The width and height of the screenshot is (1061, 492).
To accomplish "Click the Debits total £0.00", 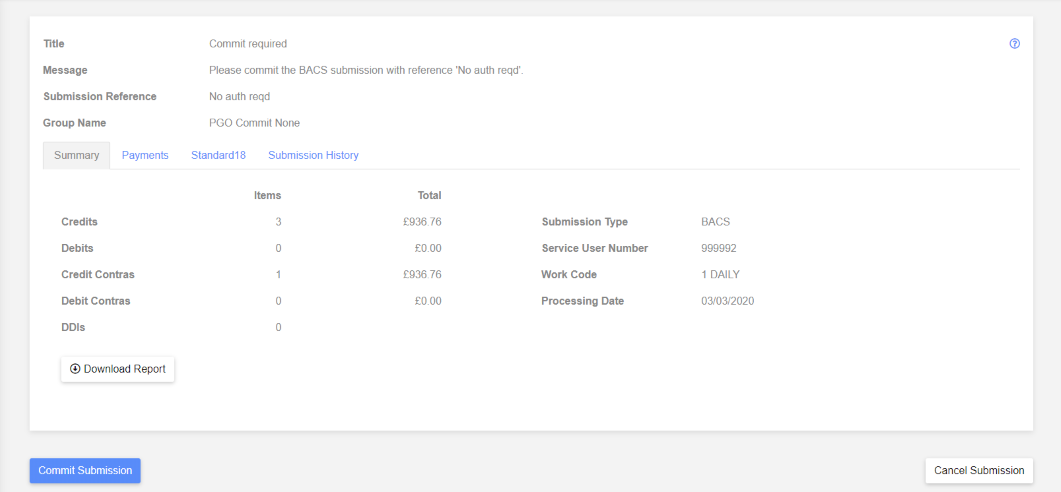I will pyautogui.click(x=428, y=248).
